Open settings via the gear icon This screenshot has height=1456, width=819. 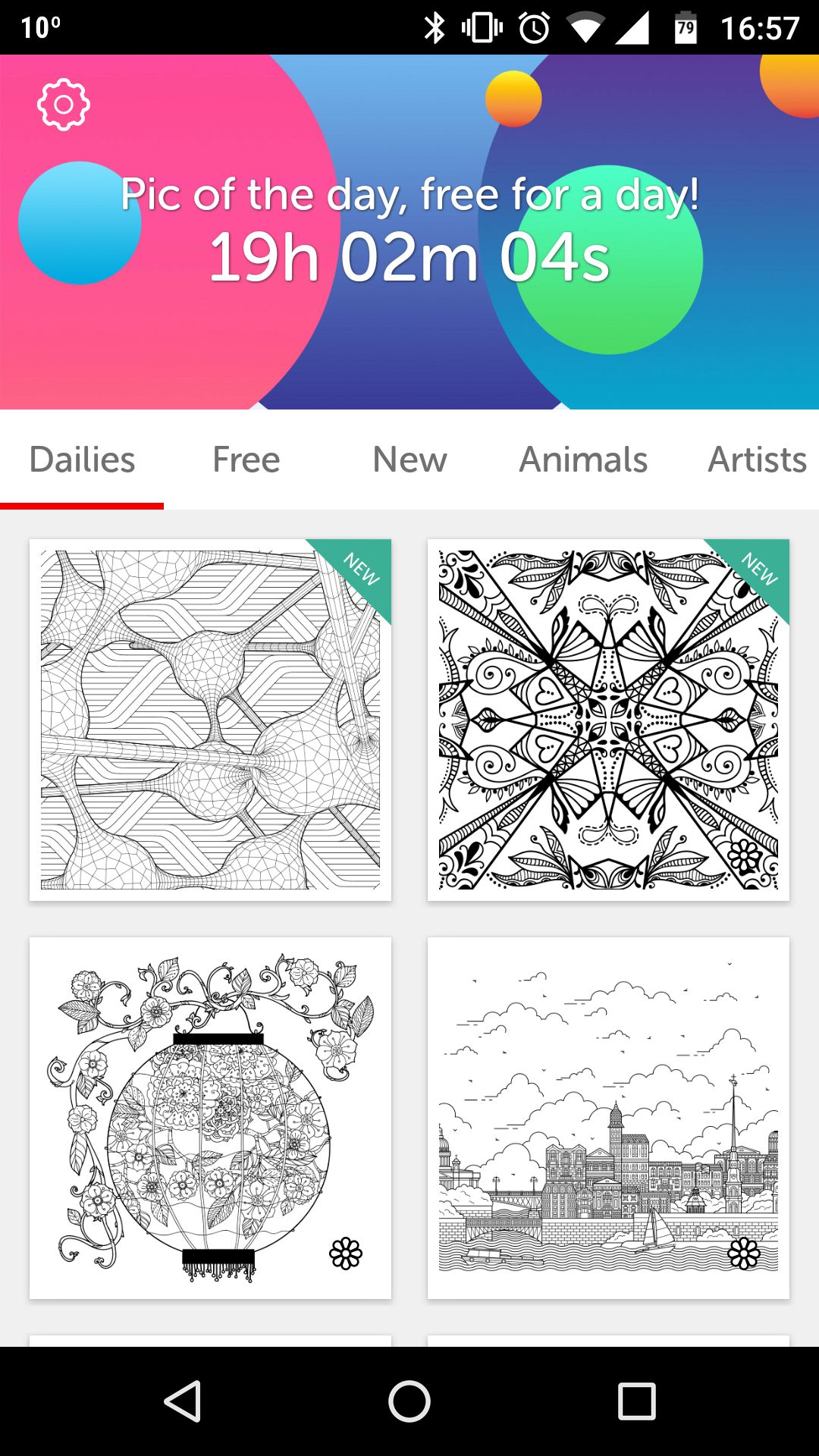(x=64, y=105)
